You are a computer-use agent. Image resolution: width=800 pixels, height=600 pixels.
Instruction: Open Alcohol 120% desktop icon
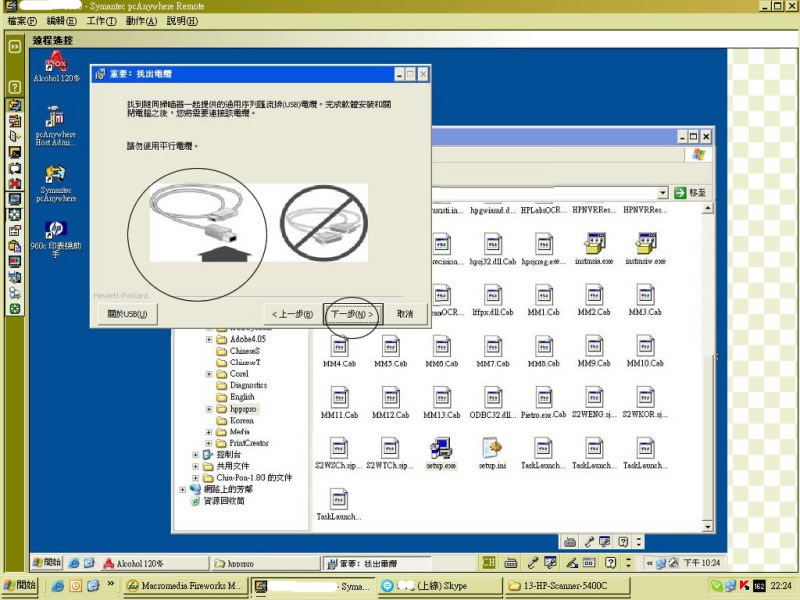click(56, 66)
